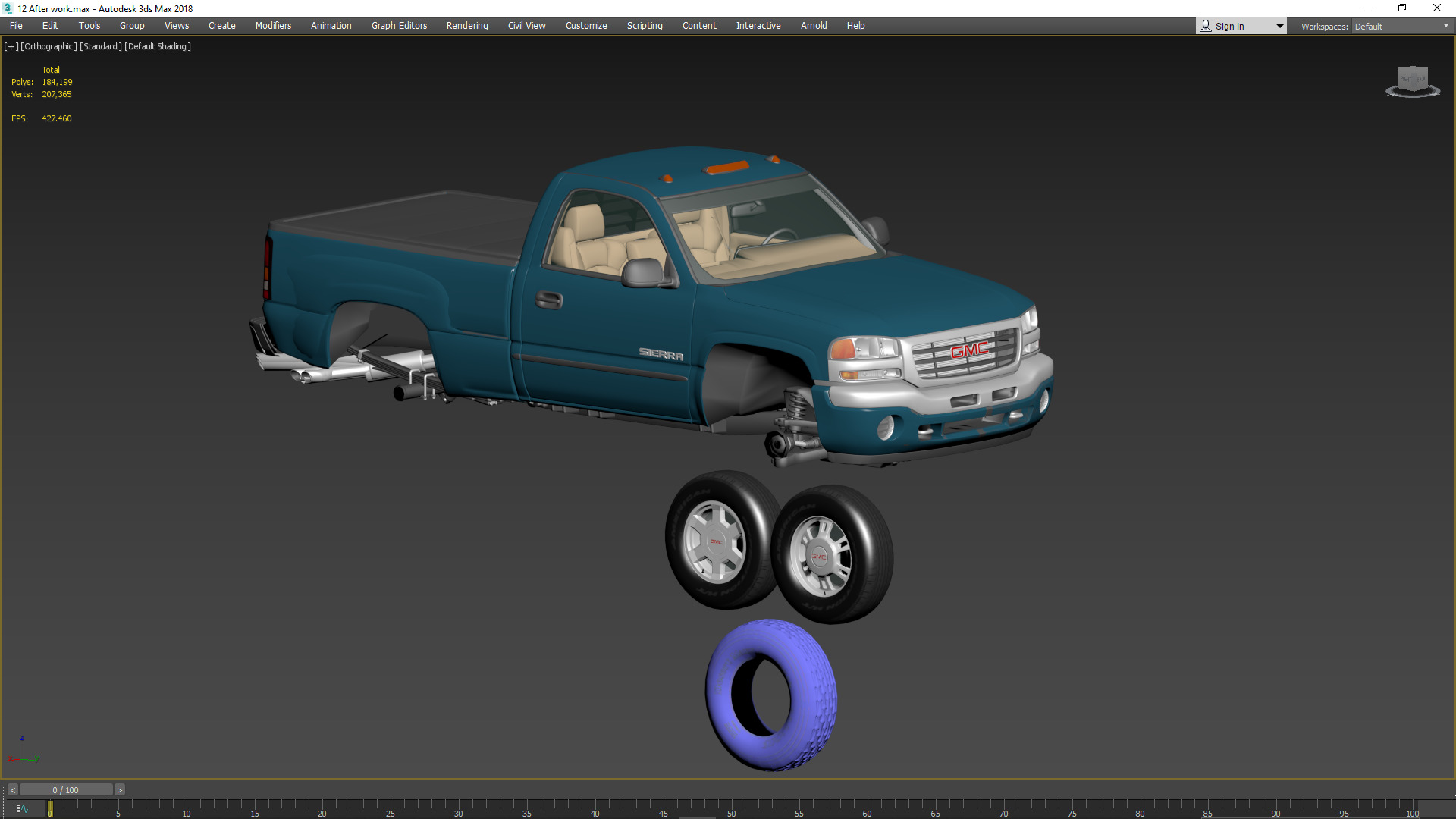The width and height of the screenshot is (1456, 819).
Task: Open the Workspaces Default dropdown
Action: (1401, 26)
